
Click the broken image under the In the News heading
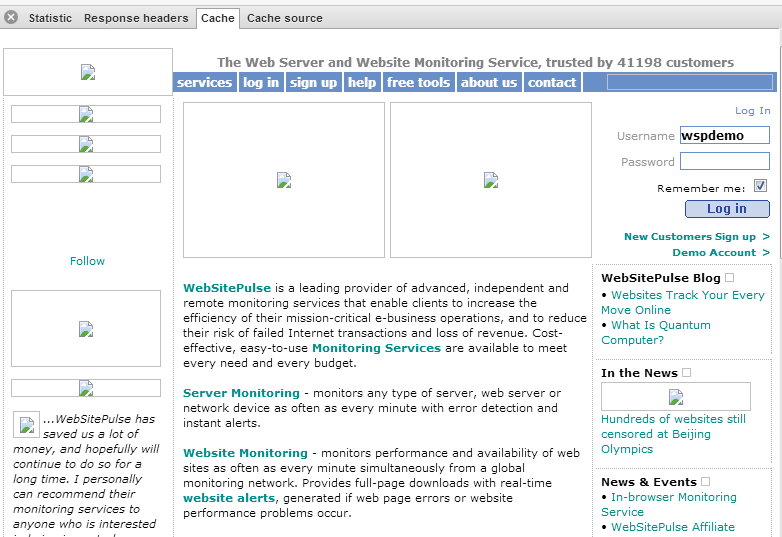point(676,397)
